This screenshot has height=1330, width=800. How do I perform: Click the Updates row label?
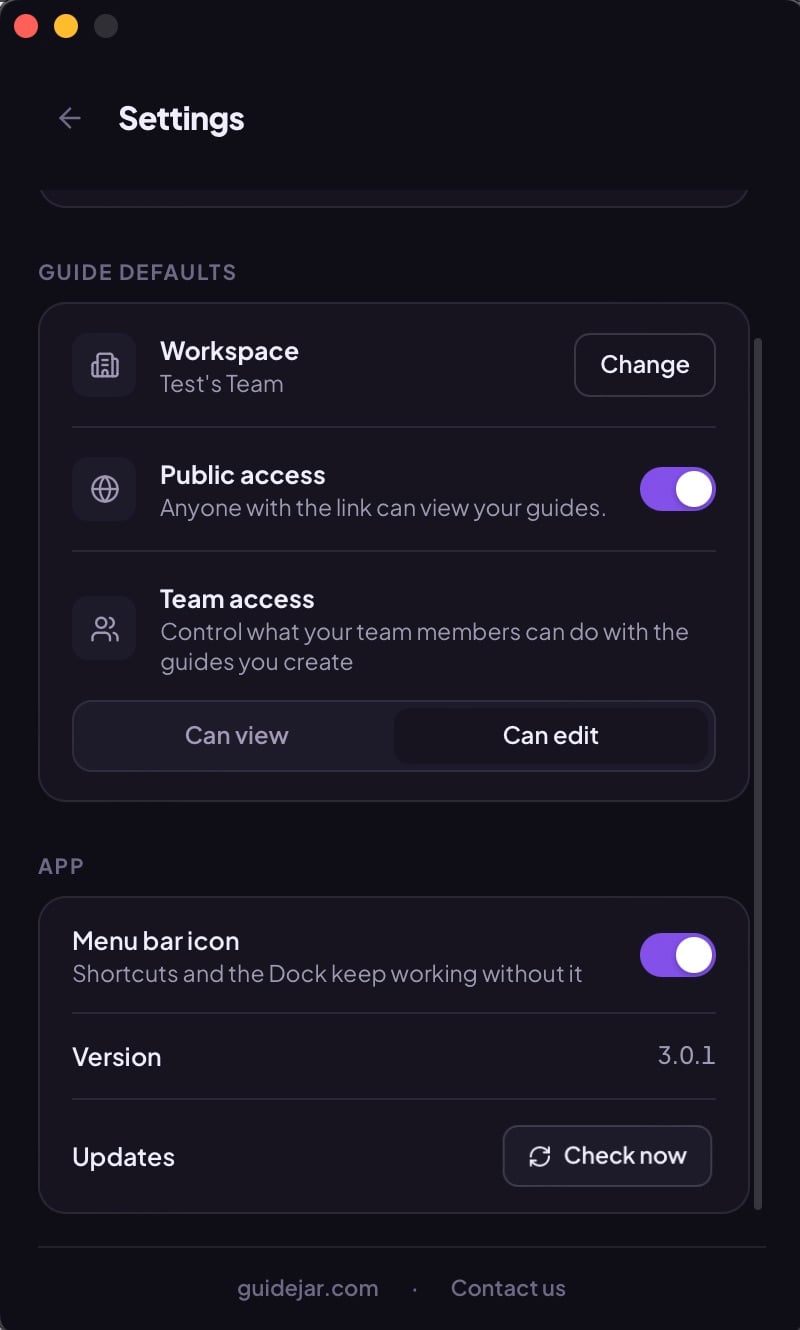124,1157
